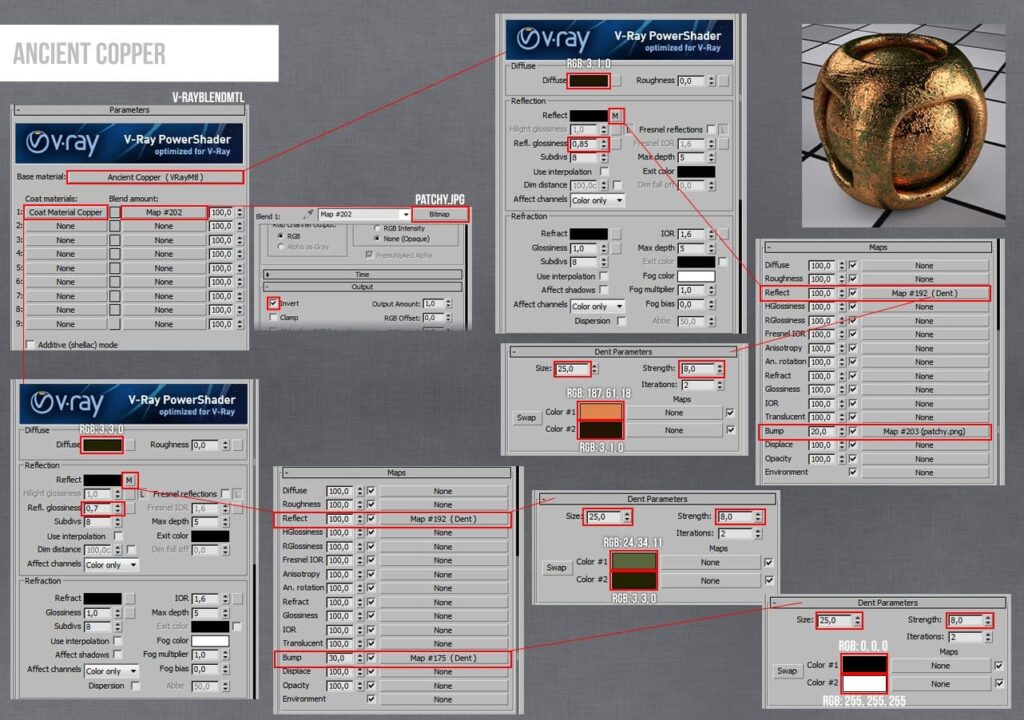Toggle the Invert checkbox in Output
This screenshot has width=1024, height=720.
click(273, 303)
